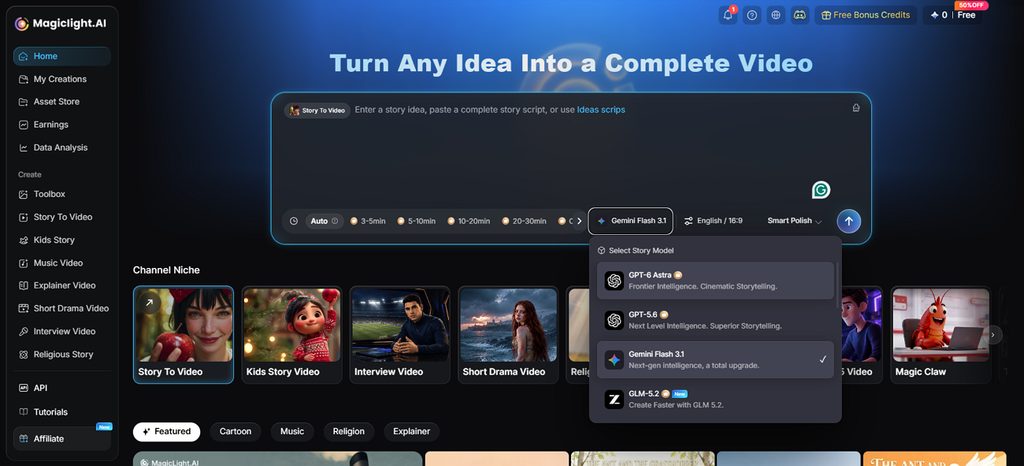
Task: Click the GPT-6 Astra model logo
Action: [x=614, y=281]
